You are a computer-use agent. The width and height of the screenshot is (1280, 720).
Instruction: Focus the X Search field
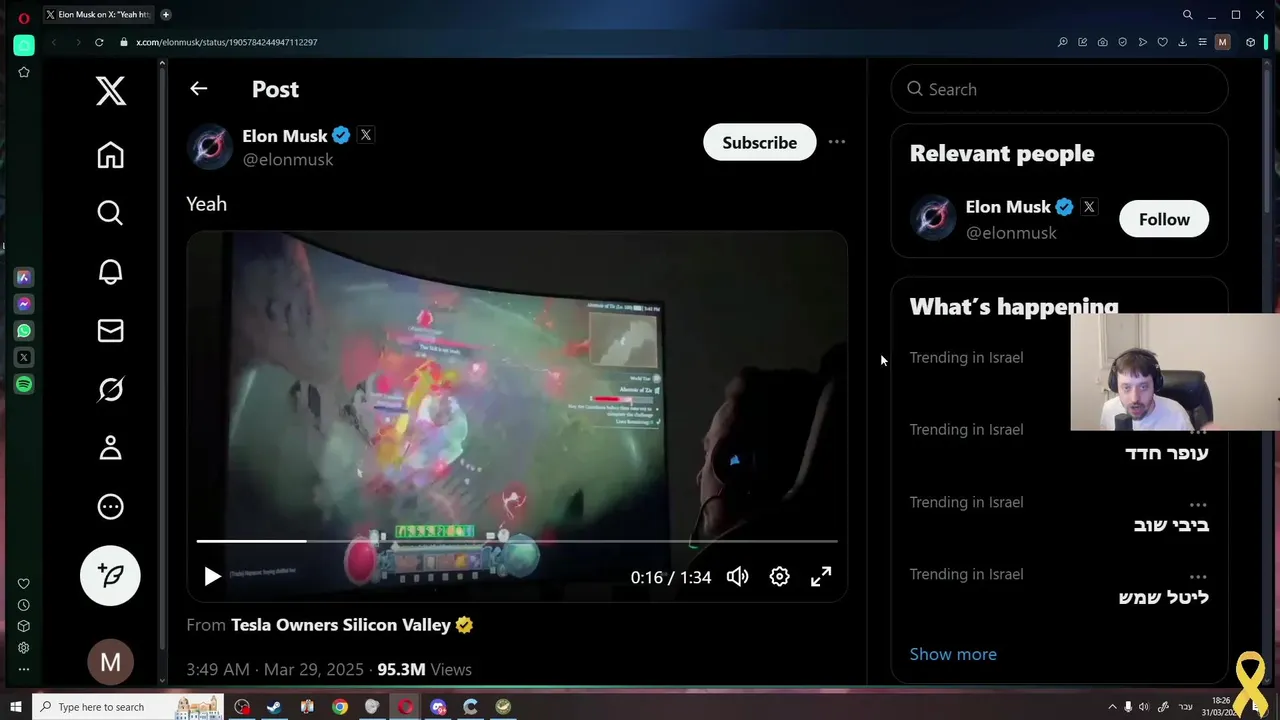(1059, 89)
